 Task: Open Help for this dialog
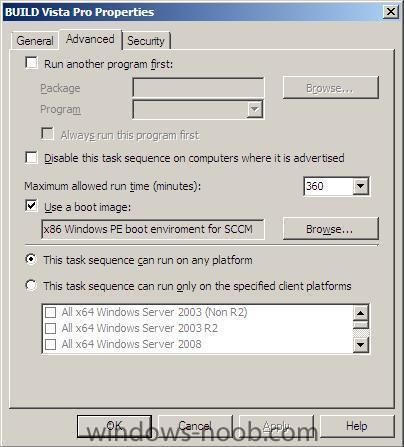pos(357,426)
